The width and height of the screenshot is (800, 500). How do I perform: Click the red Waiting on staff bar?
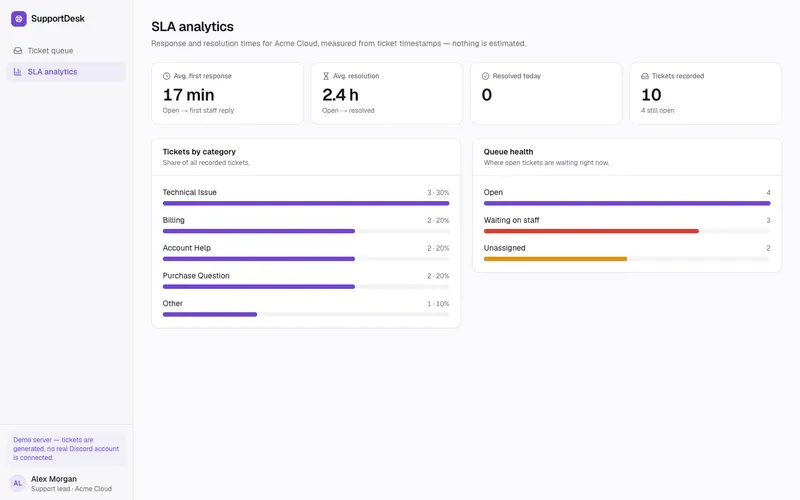coord(591,231)
